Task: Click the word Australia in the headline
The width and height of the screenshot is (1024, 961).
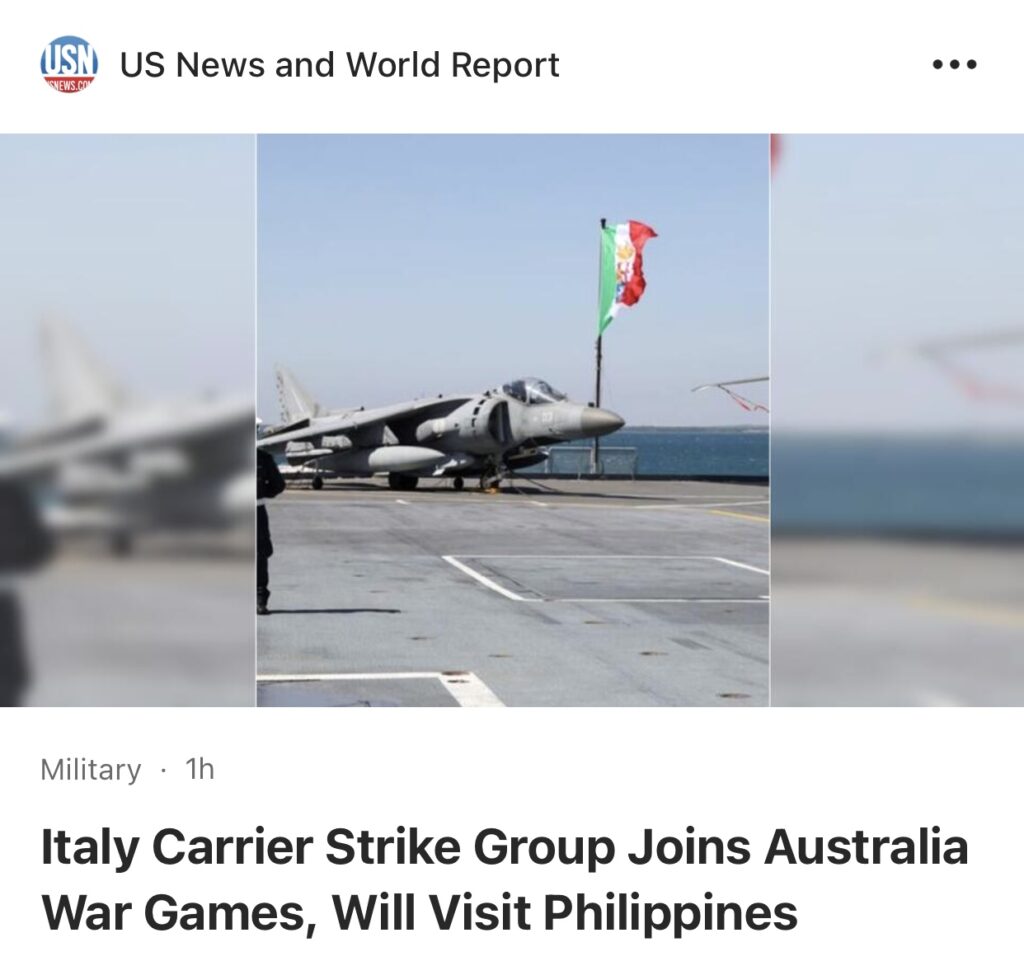Action: coord(866,845)
